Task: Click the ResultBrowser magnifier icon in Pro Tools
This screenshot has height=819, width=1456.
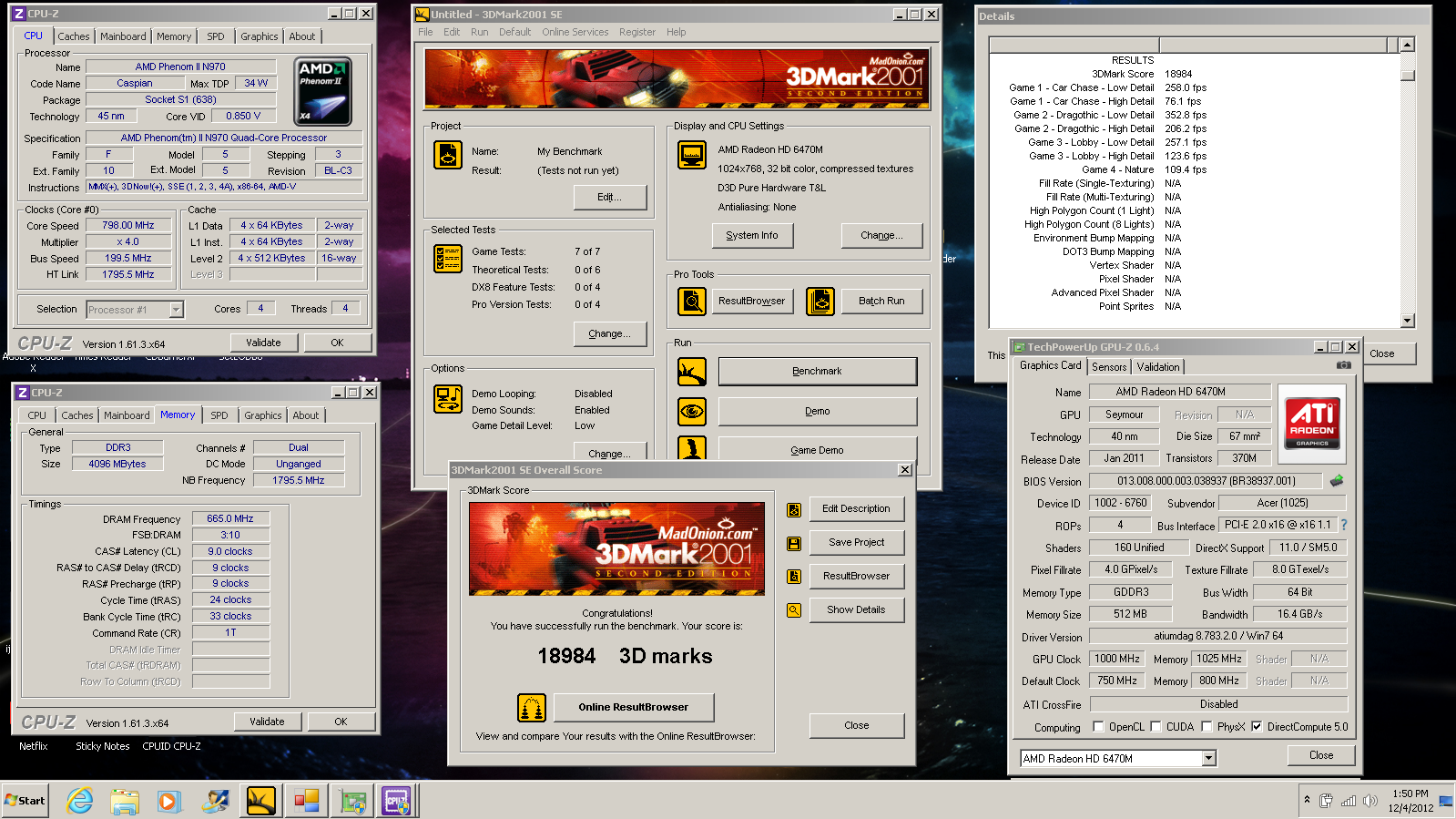Action: pyautogui.click(x=692, y=301)
